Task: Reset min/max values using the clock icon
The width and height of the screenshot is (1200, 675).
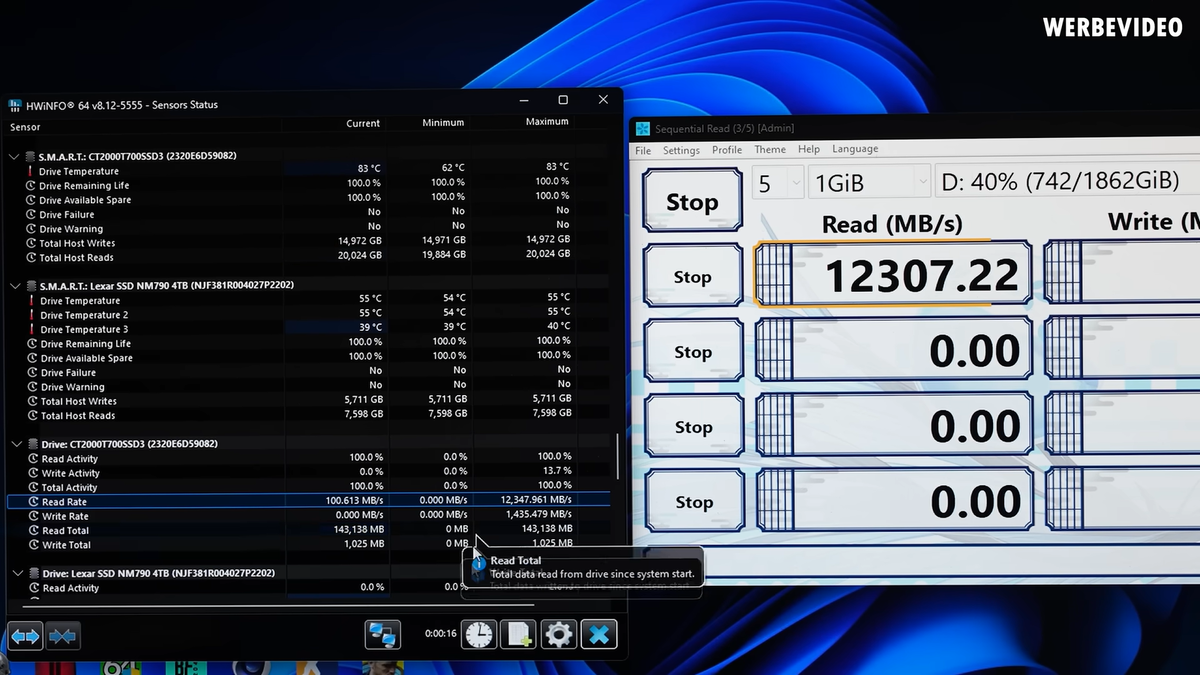Action: 479,633
